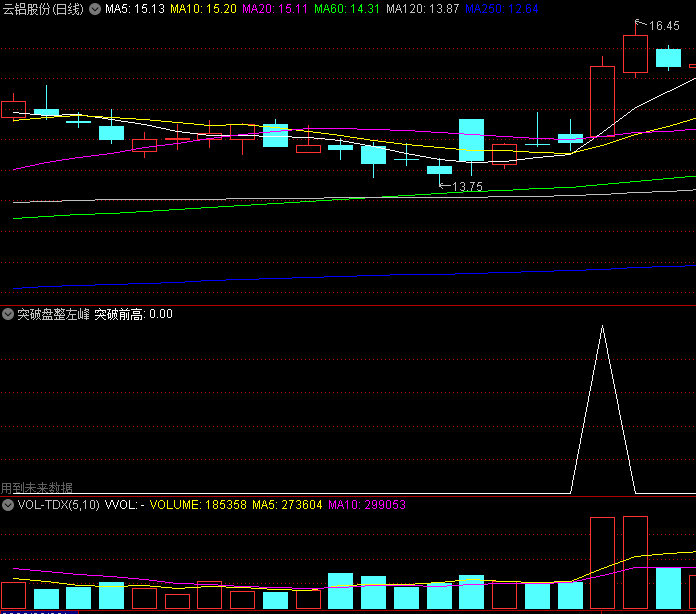Screen dimensions: 696x614
Task: Click the 用到未来数据 warning text
Action: click(x=36, y=488)
